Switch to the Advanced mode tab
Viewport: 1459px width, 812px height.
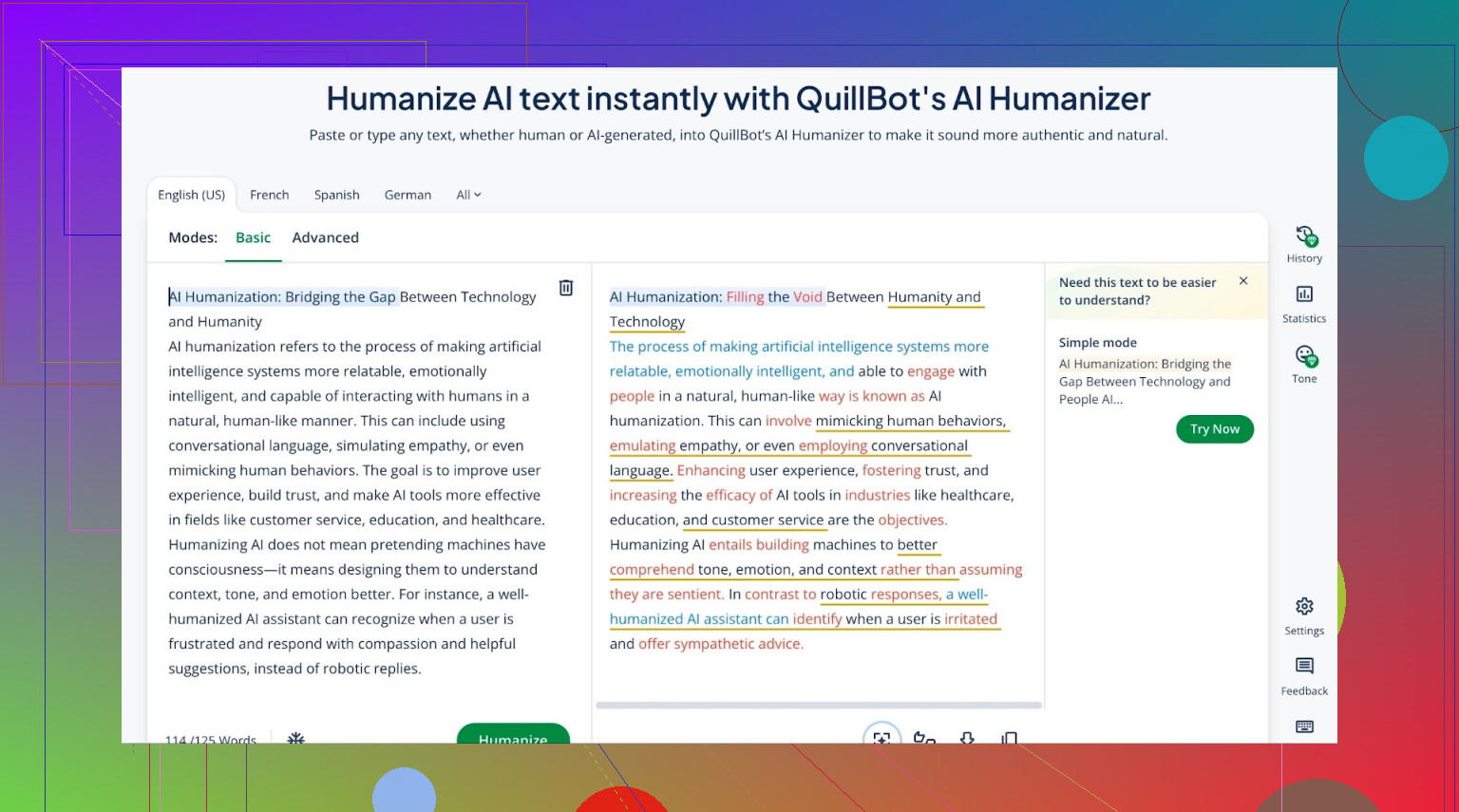tap(325, 237)
